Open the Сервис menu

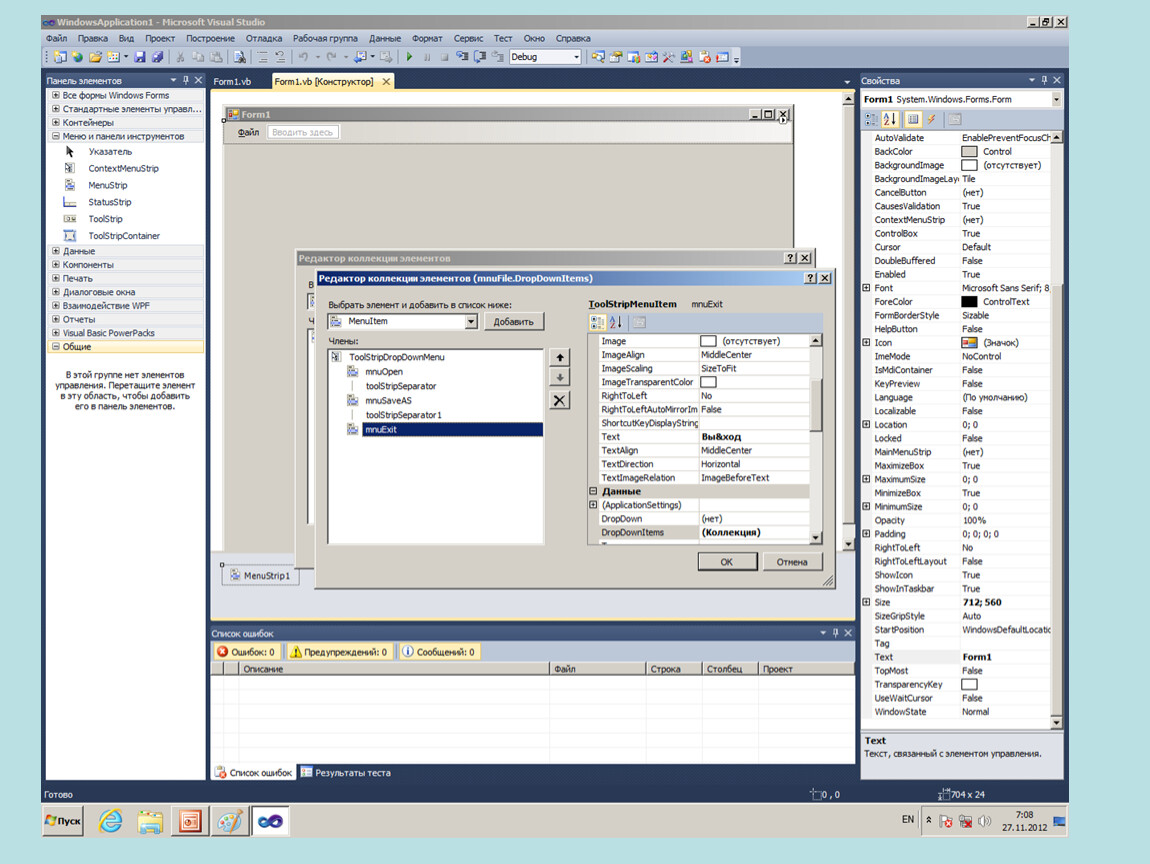[468, 38]
